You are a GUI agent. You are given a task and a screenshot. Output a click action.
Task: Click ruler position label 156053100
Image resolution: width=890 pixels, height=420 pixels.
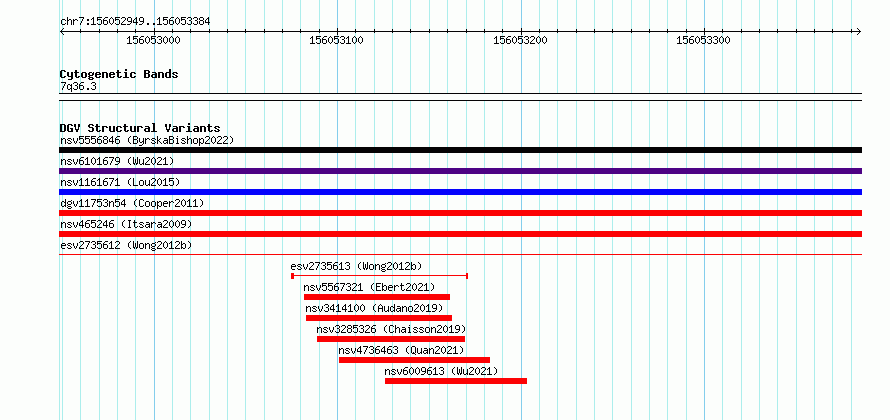(x=337, y=40)
